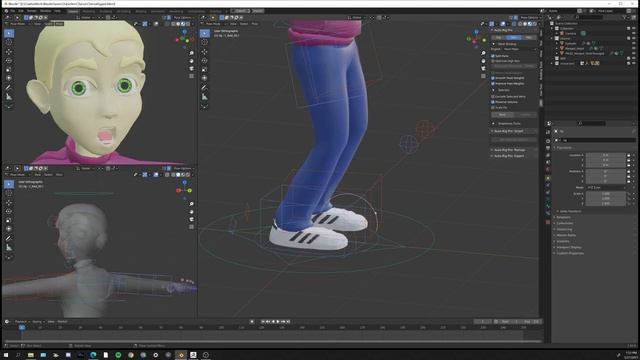Expand the Custom Properties panel
640x360 pixels.
point(569,253)
